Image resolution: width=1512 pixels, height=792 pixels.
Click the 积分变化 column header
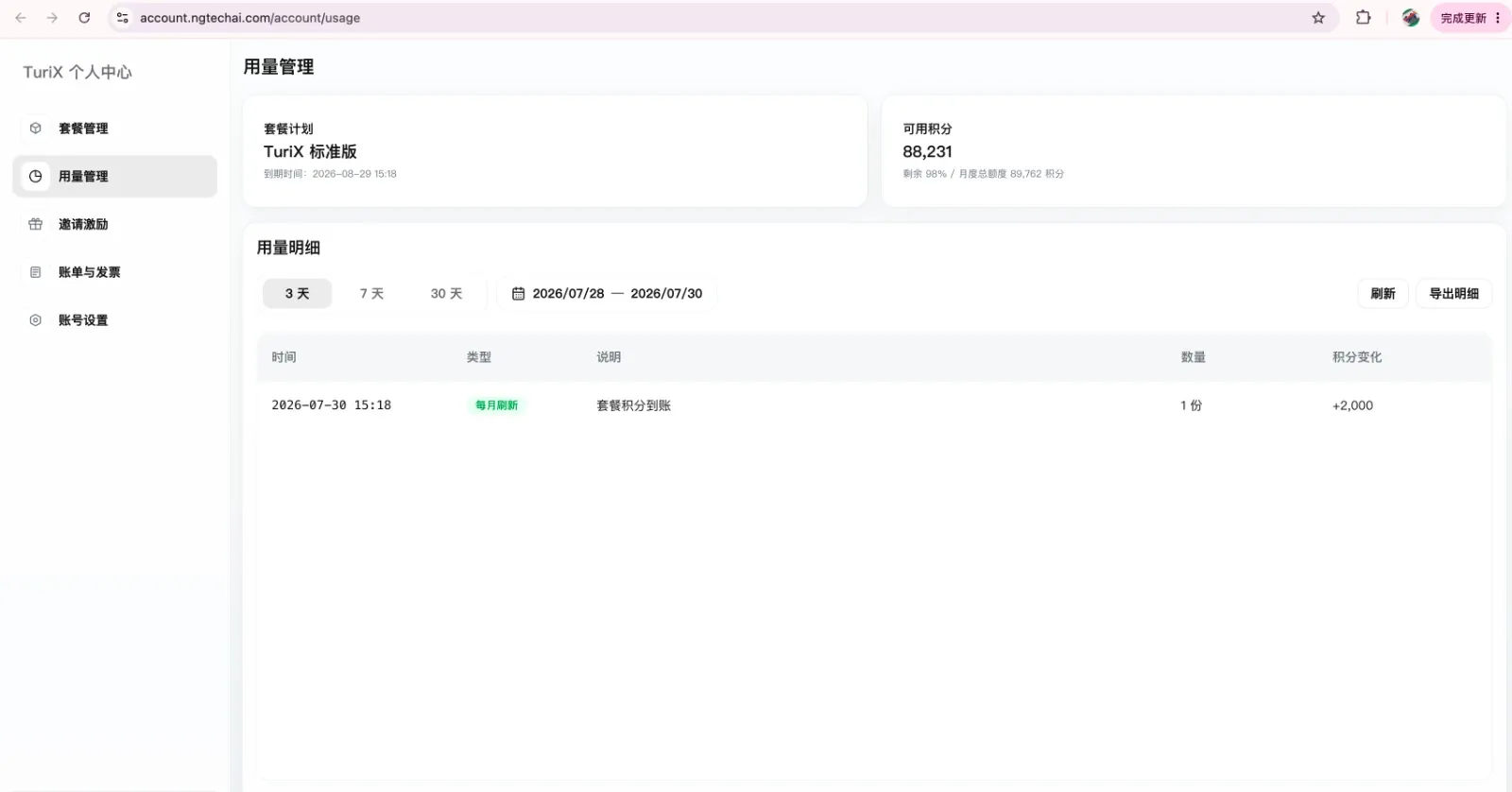tap(1357, 357)
